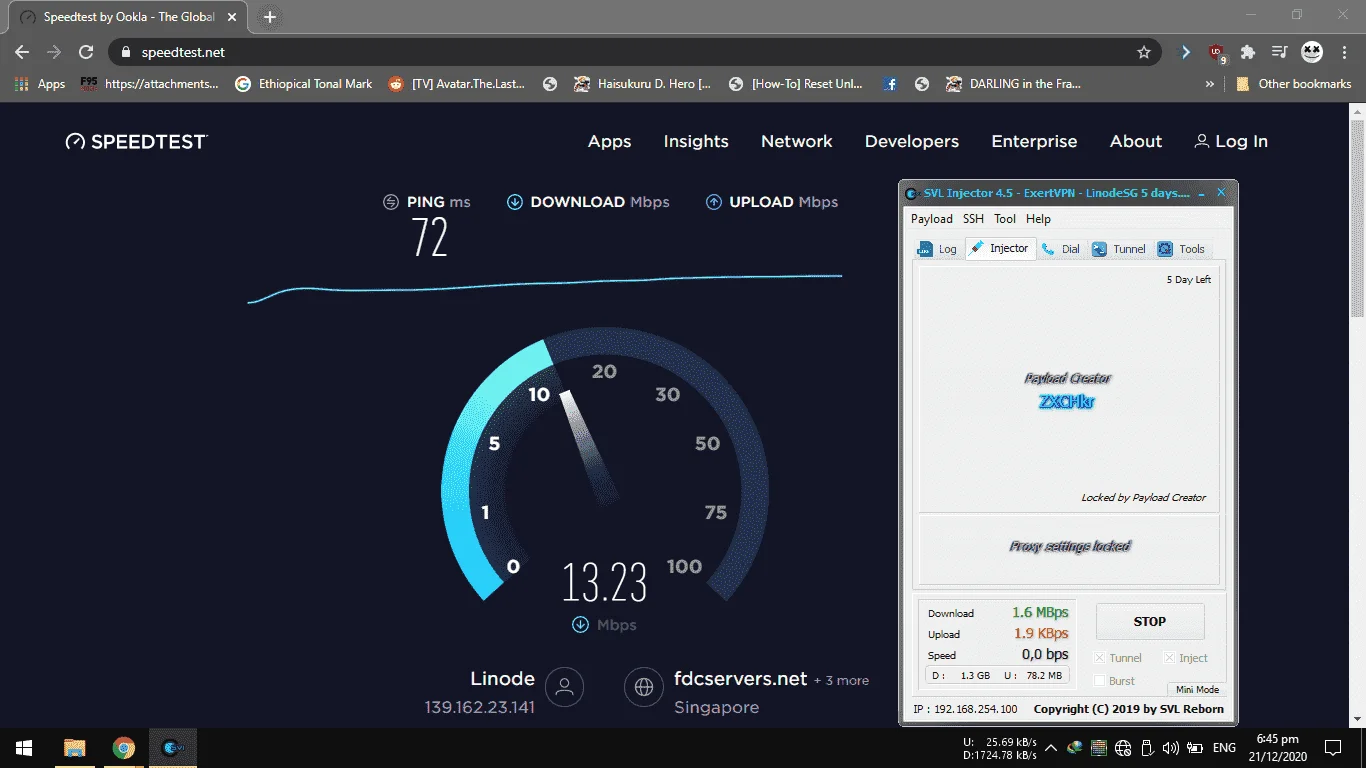Open the uBlock Origin extension icon
The image size is (1366, 768).
coord(1216,52)
